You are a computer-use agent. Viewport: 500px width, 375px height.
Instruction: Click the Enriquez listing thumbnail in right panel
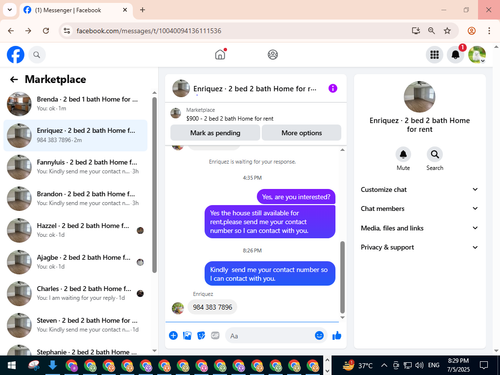pyautogui.click(x=419, y=97)
